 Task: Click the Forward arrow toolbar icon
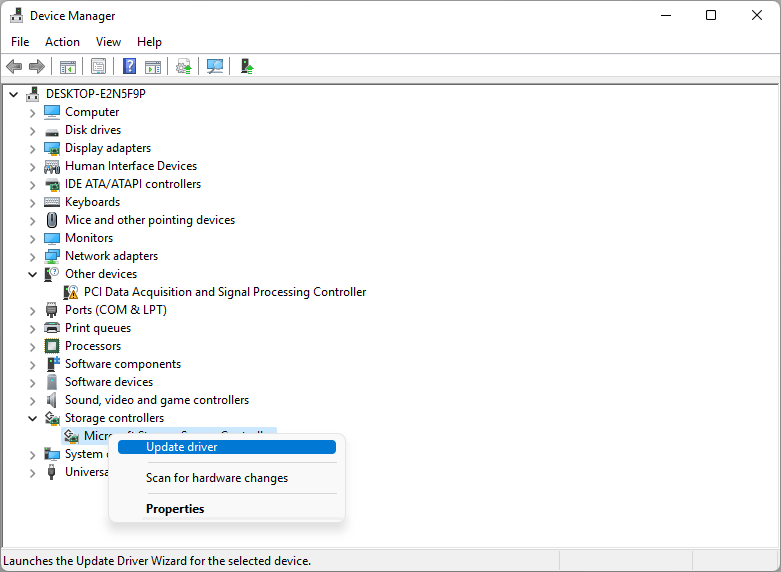37,66
